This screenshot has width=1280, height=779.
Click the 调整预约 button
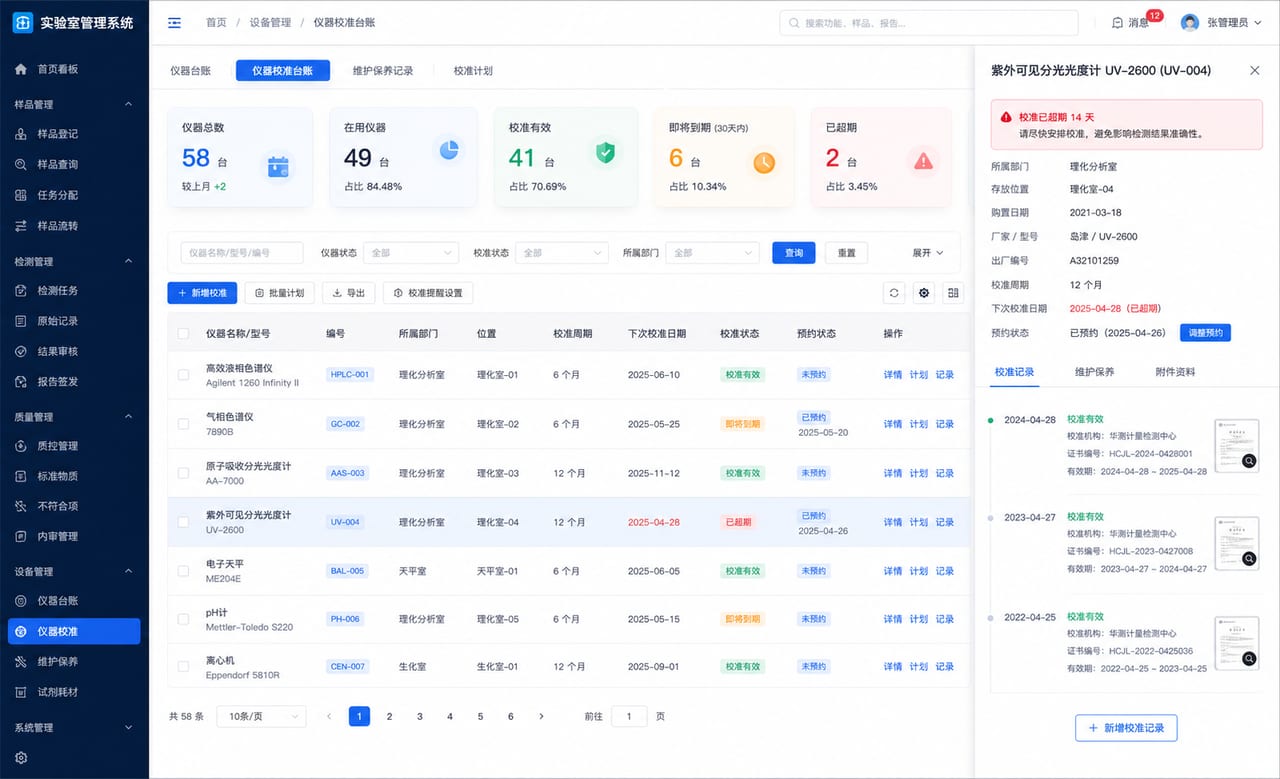[x=1206, y=333]
